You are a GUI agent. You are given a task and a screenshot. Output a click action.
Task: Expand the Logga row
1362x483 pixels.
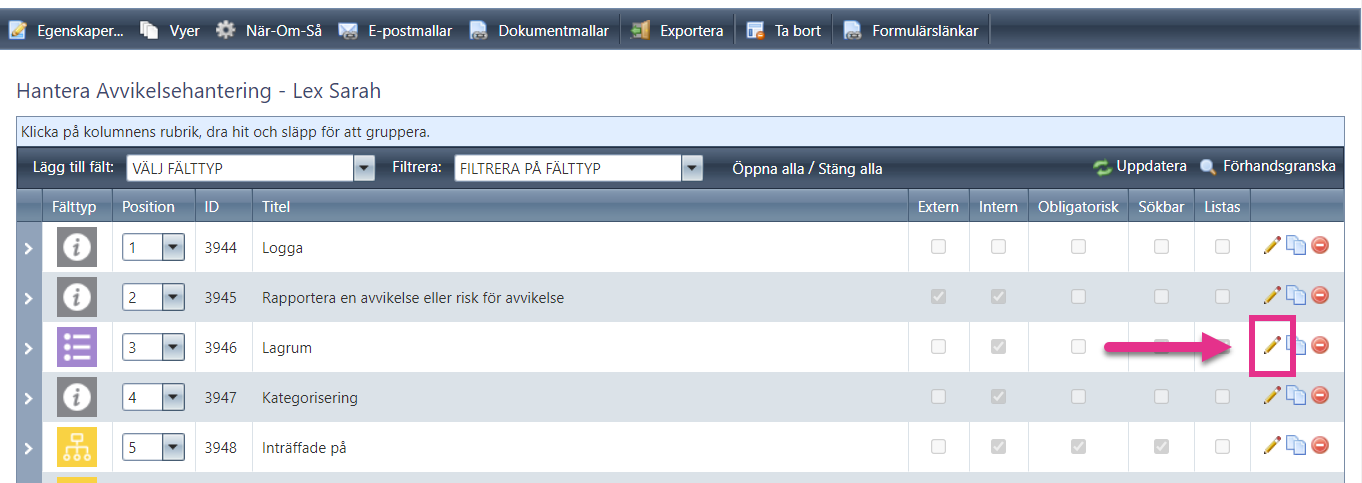pos(28,248)
